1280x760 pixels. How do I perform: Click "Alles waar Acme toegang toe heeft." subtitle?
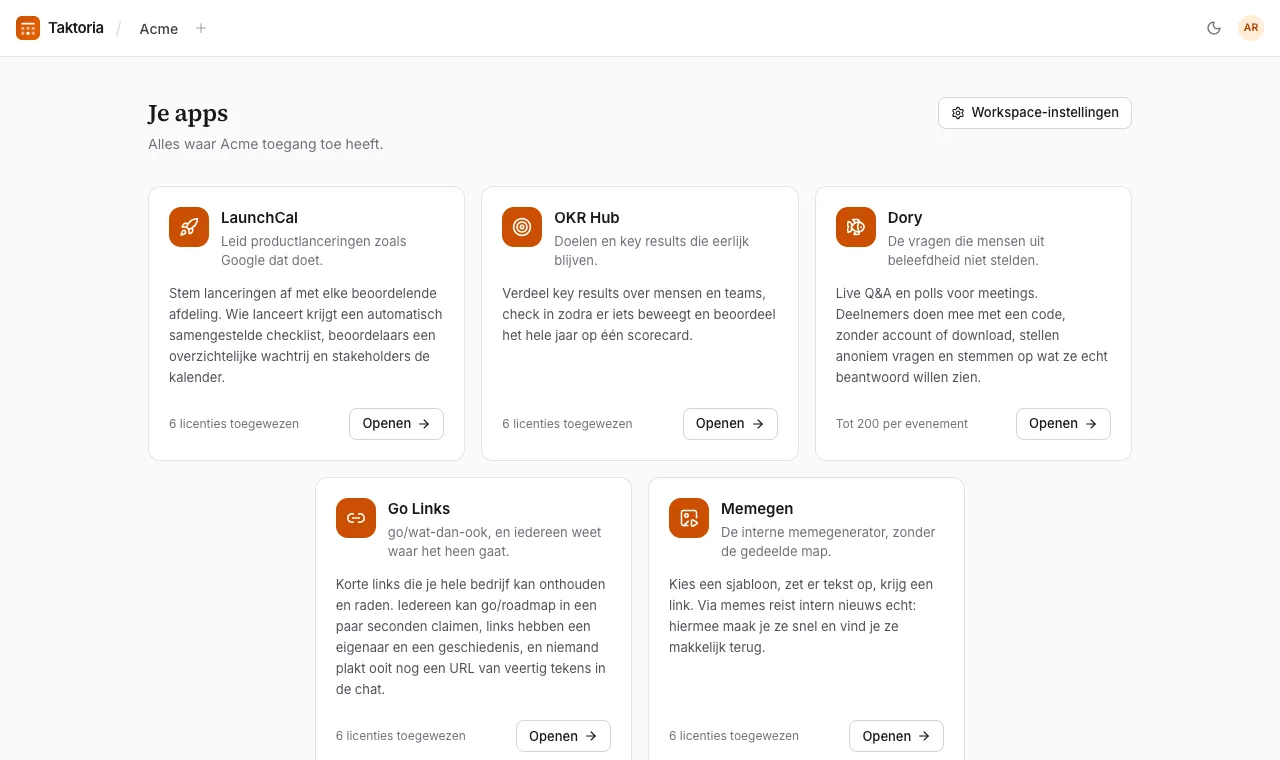pyautogui.click(x=266, y=144)
